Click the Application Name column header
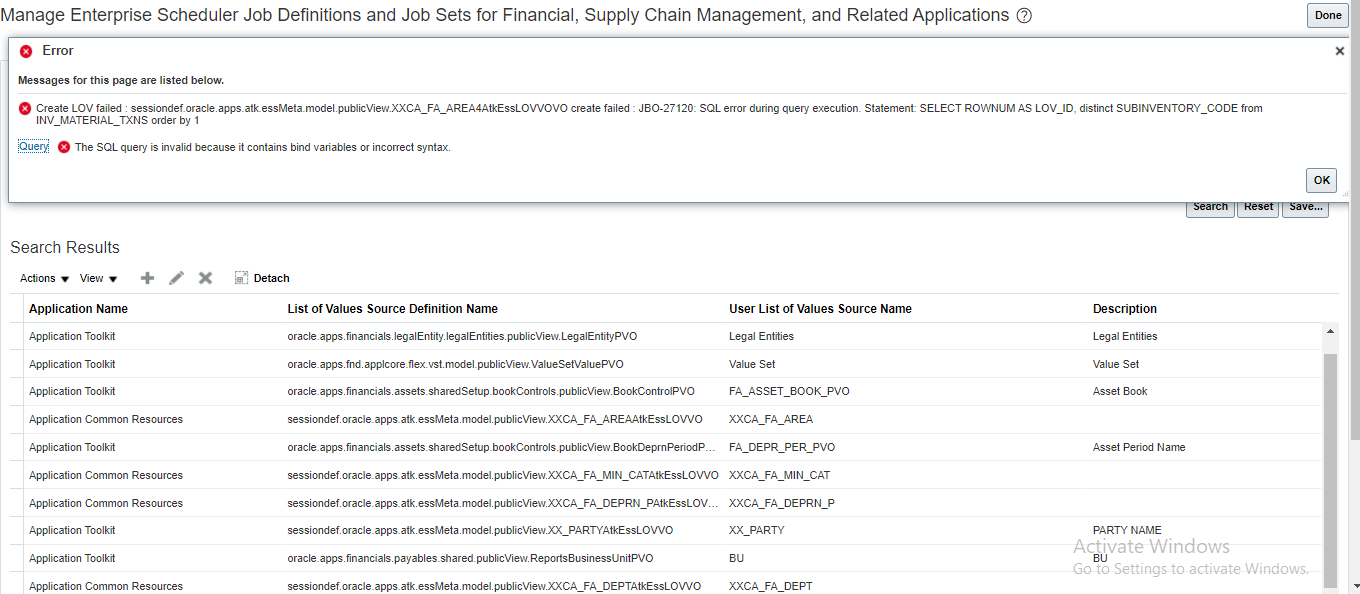Image resolution: width=1360 pixels, height=594 pixels. point(78,309)
